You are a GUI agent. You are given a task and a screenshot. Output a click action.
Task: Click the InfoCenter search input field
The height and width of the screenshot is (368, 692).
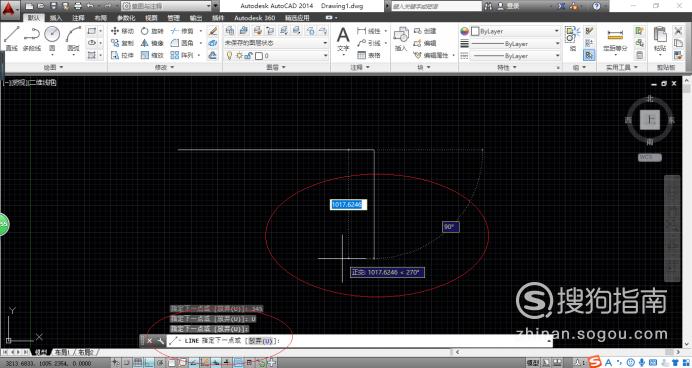[436, 6]
